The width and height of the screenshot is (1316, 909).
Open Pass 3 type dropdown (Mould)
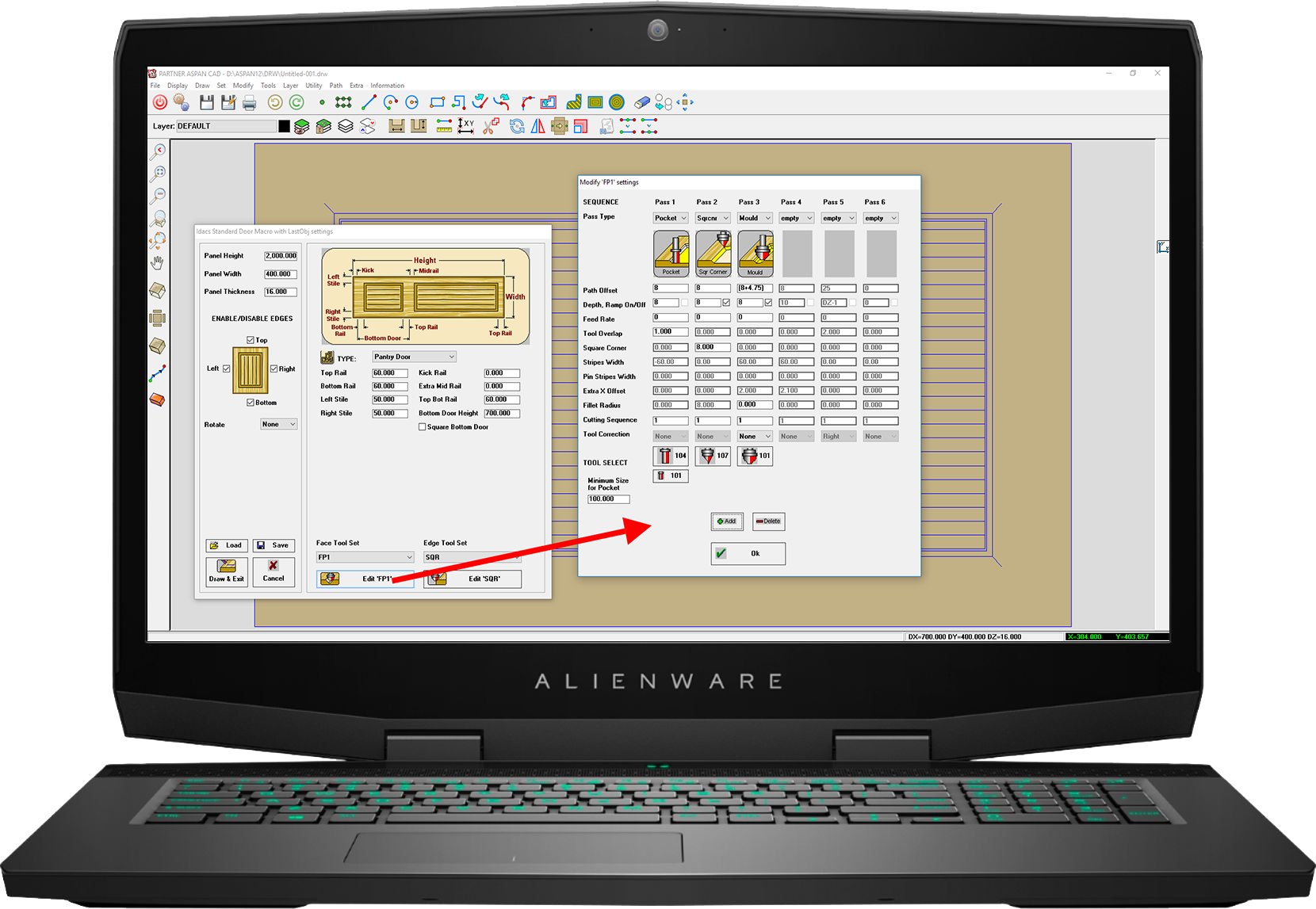tap(755, 218)
